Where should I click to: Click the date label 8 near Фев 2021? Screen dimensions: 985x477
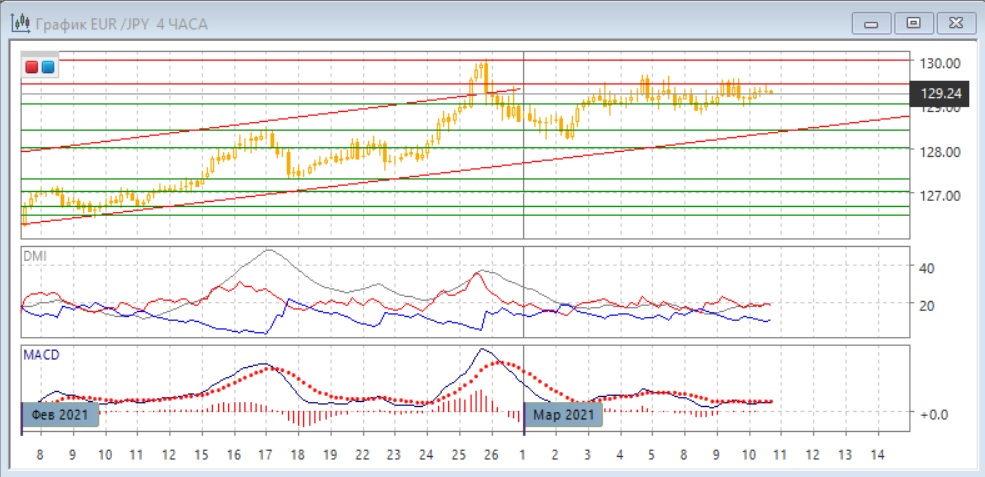pyautogui.click(x=40, y=455)
